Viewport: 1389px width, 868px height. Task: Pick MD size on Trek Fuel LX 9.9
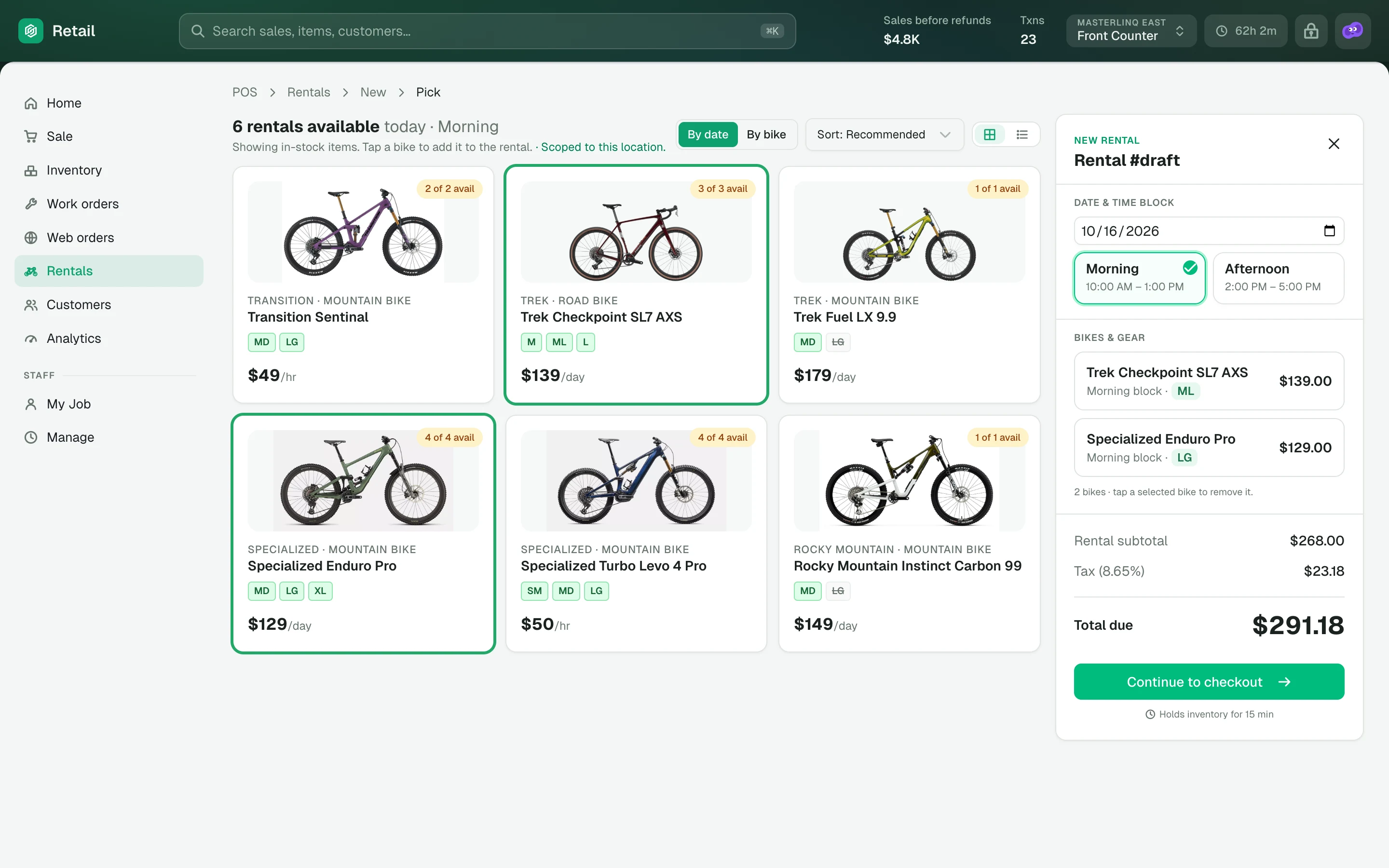(807, 342)
